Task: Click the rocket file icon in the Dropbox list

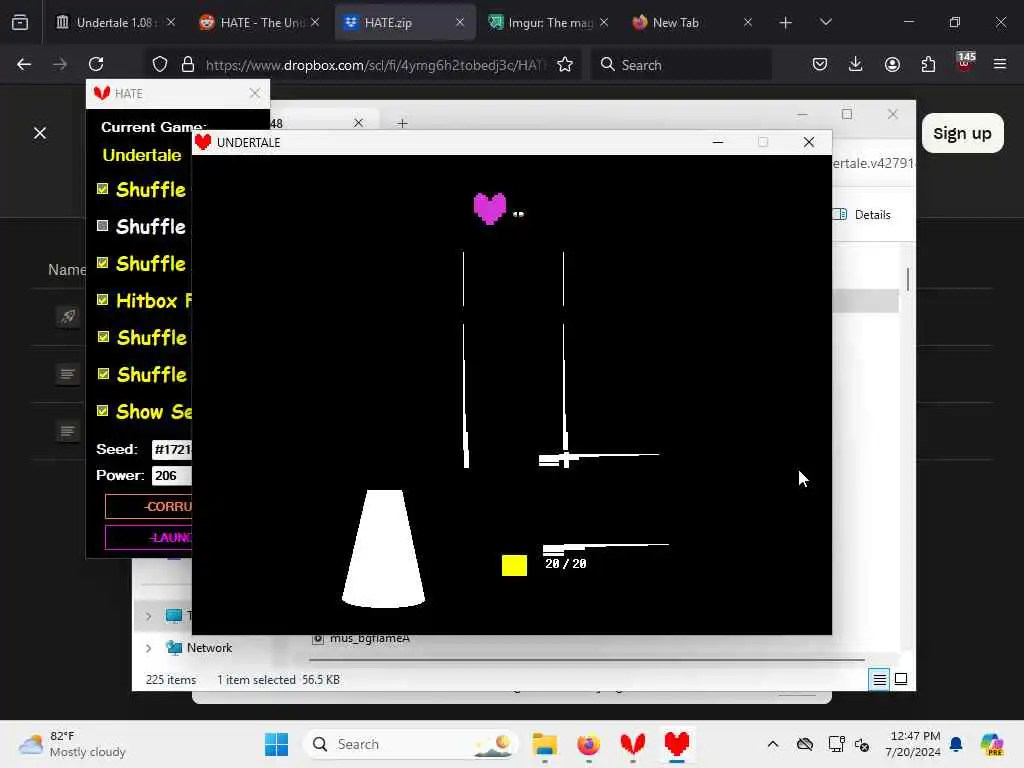Action: tap(68, 317)
